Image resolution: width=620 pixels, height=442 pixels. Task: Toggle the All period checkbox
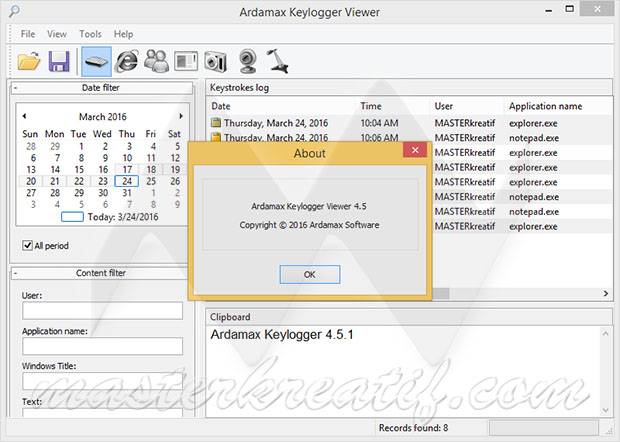click(x=27, y=246)
